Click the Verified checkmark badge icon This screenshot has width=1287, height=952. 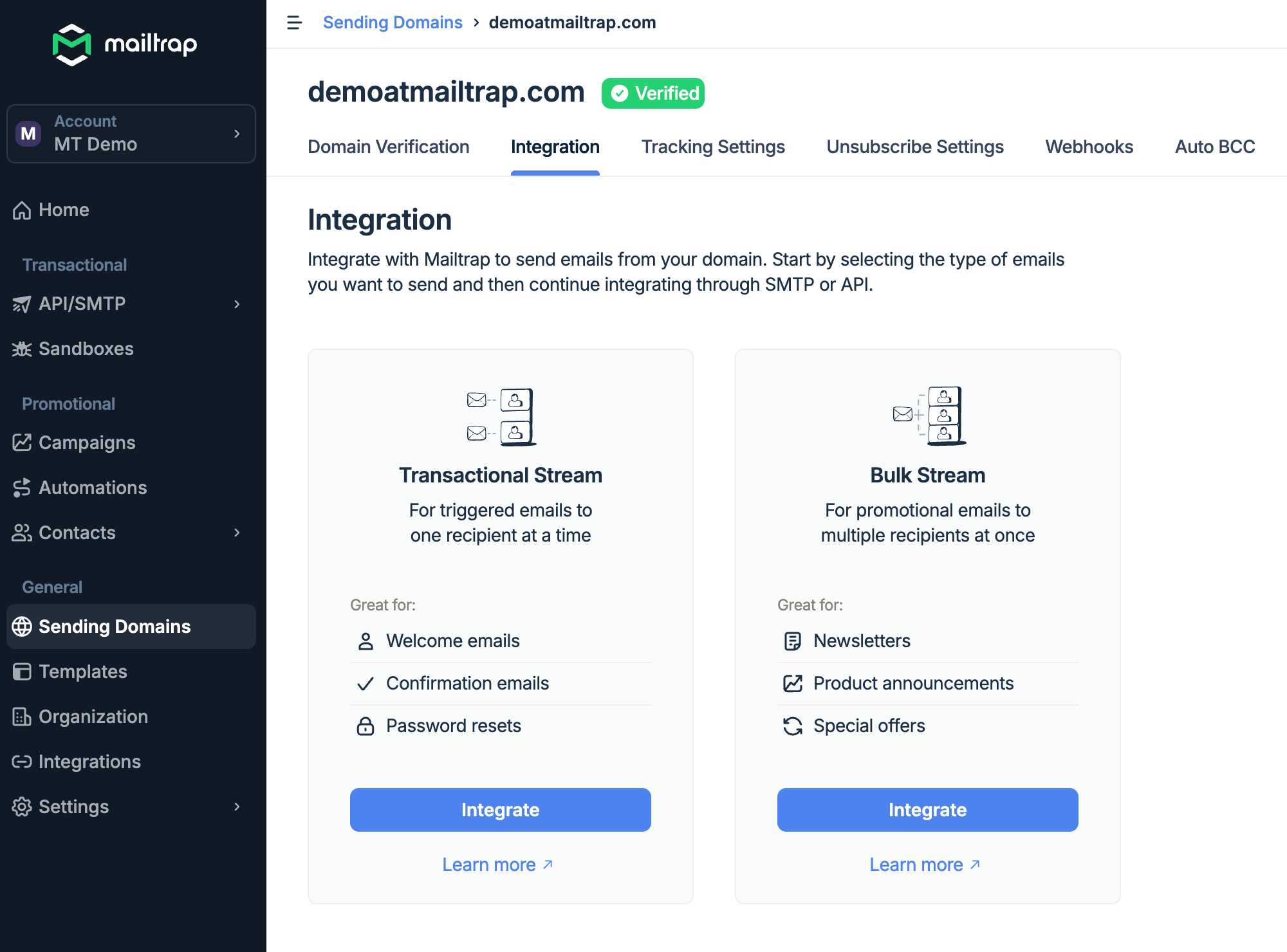[x=620, y=94]
